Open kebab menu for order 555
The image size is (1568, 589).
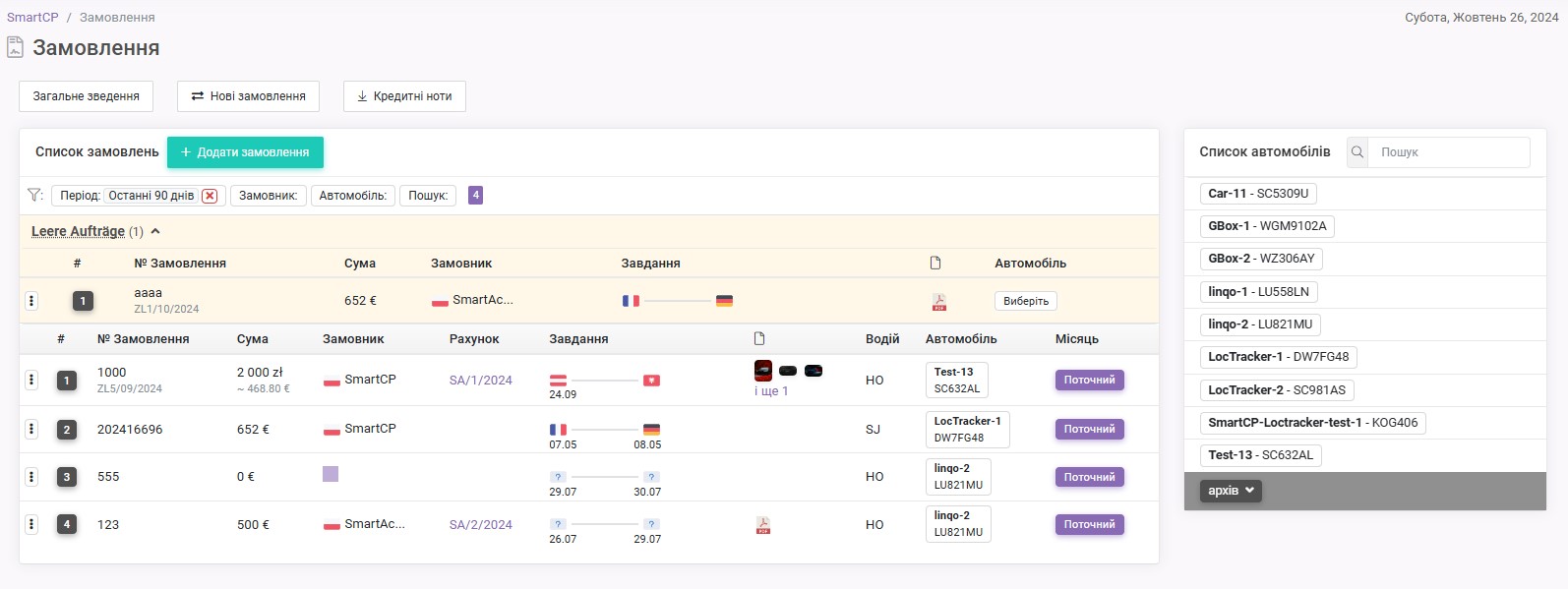tap(31, 477)
